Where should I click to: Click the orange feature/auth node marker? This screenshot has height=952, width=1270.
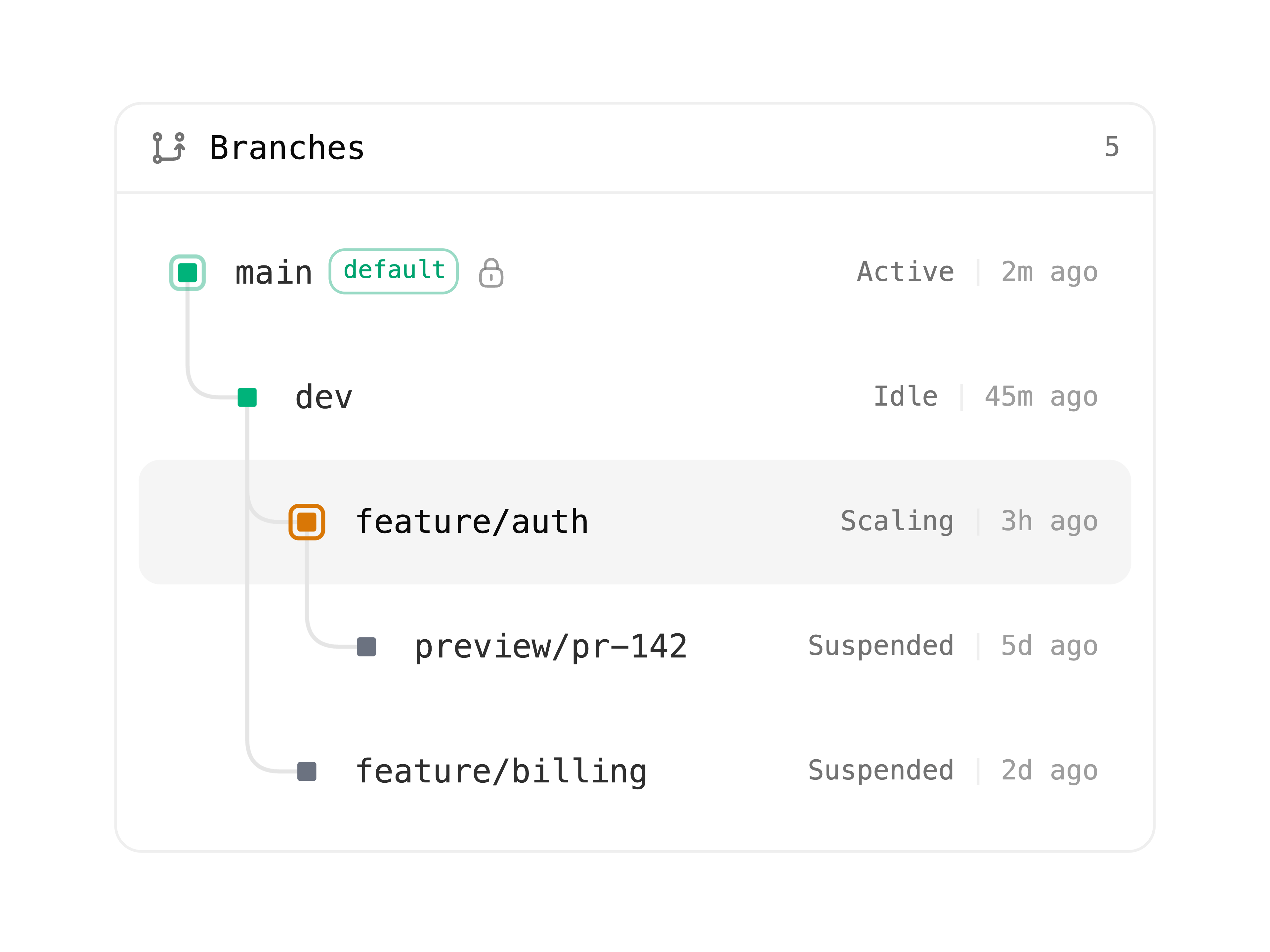point(307,522)
